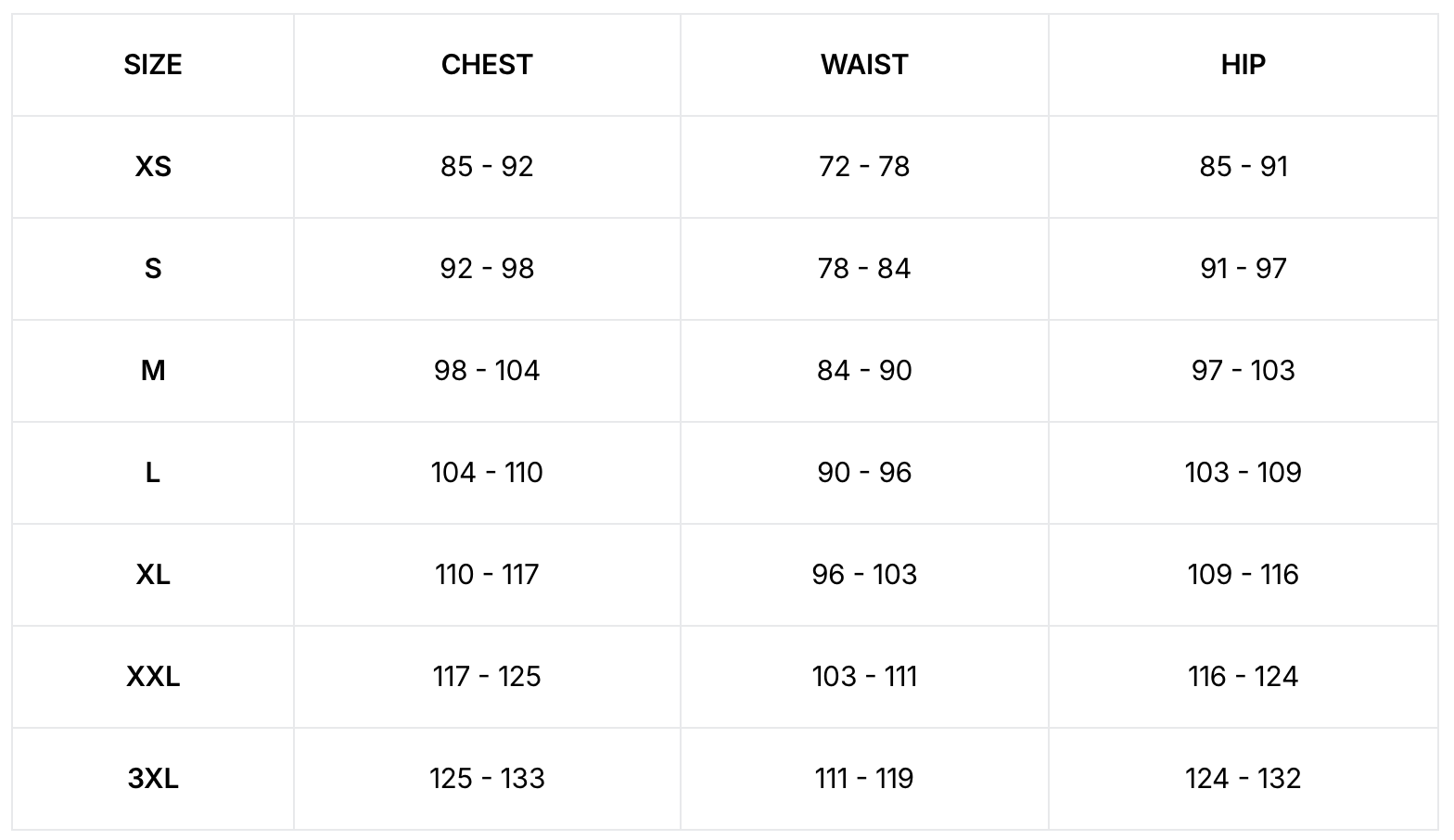
Task: Click chest value 104 - 110
Action: click(487, 473)
